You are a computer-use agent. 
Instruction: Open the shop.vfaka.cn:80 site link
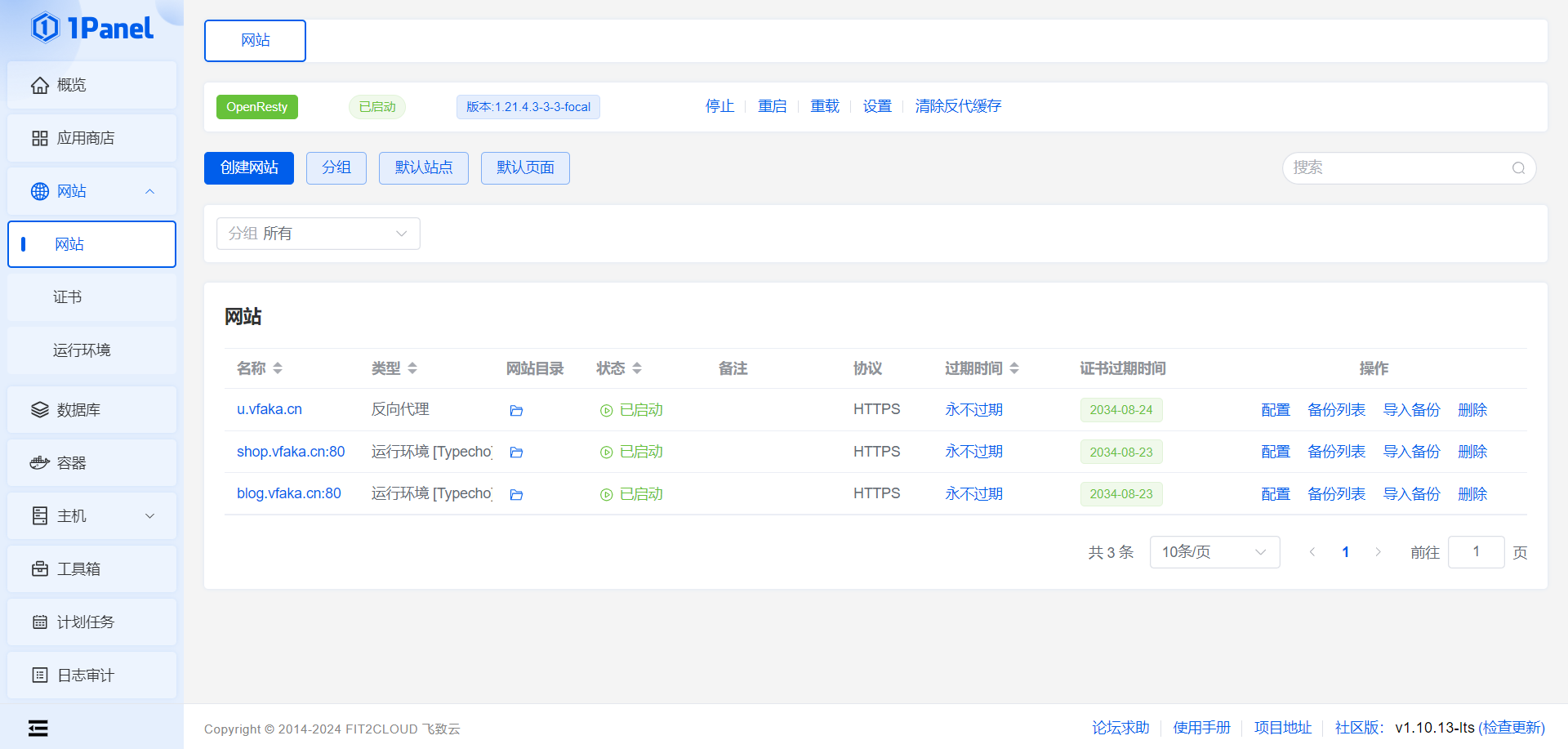(x=291, y=452)
